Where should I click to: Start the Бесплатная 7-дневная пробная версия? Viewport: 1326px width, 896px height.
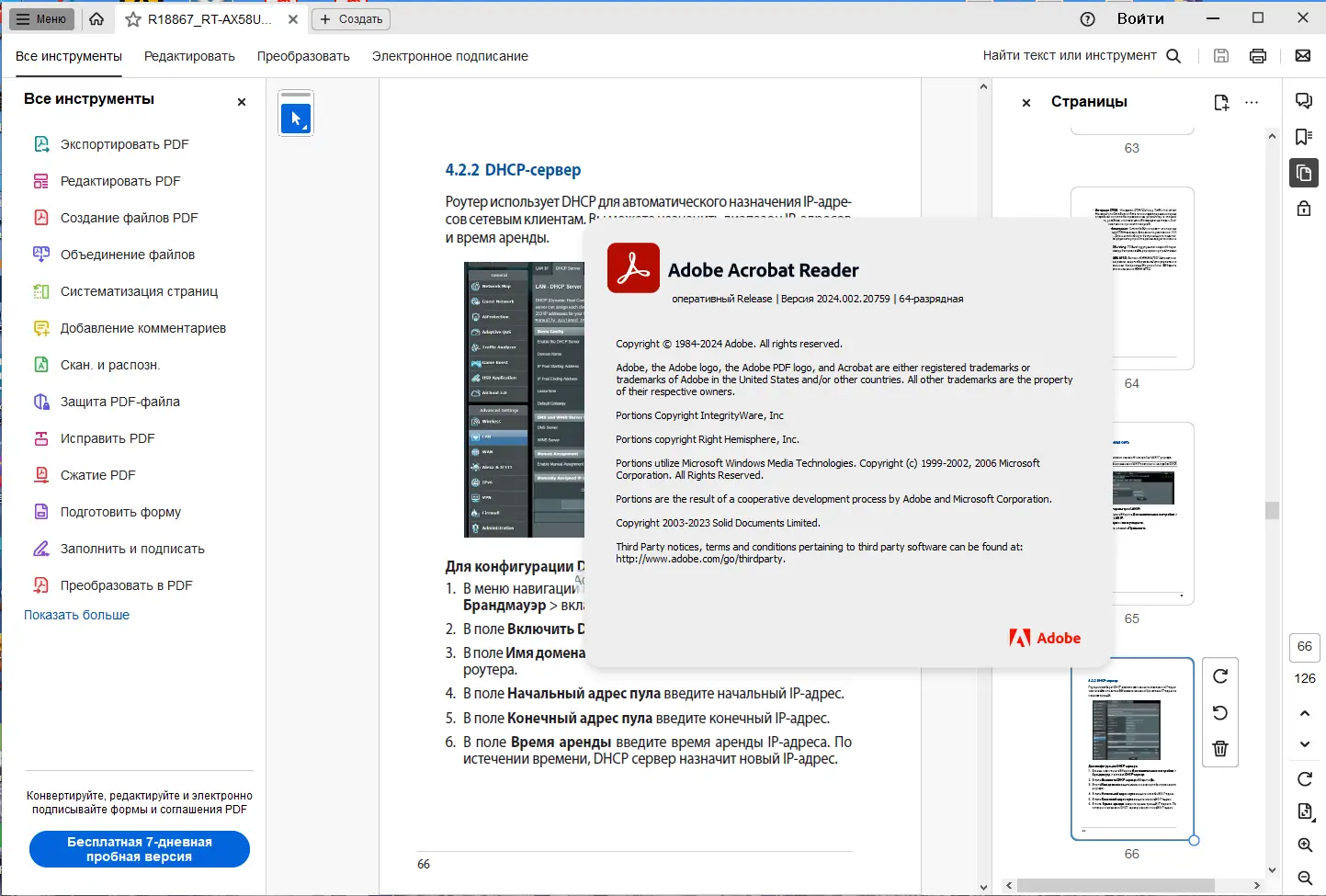(140, 849)
